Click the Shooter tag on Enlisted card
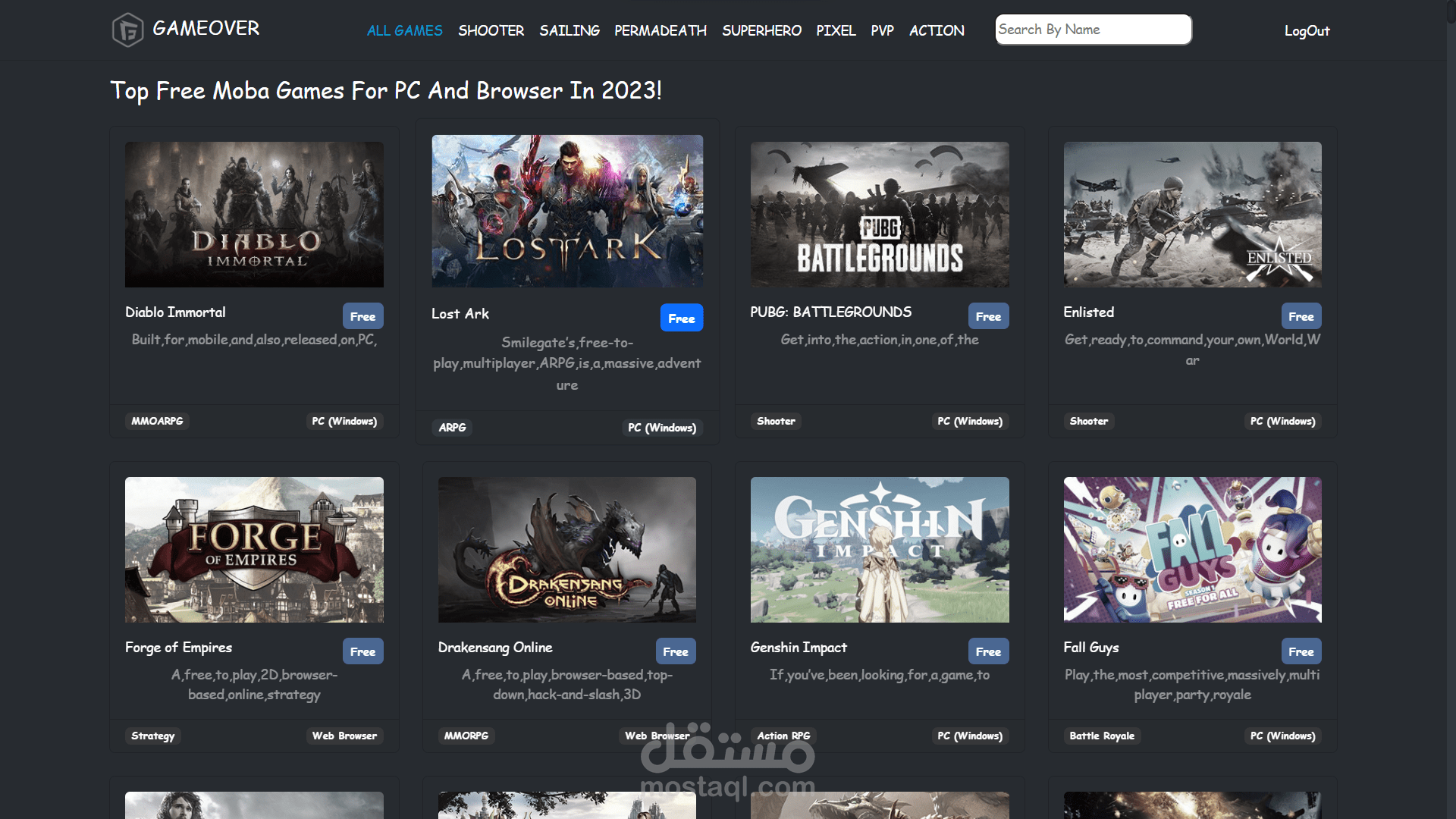 pos(1088,421)
